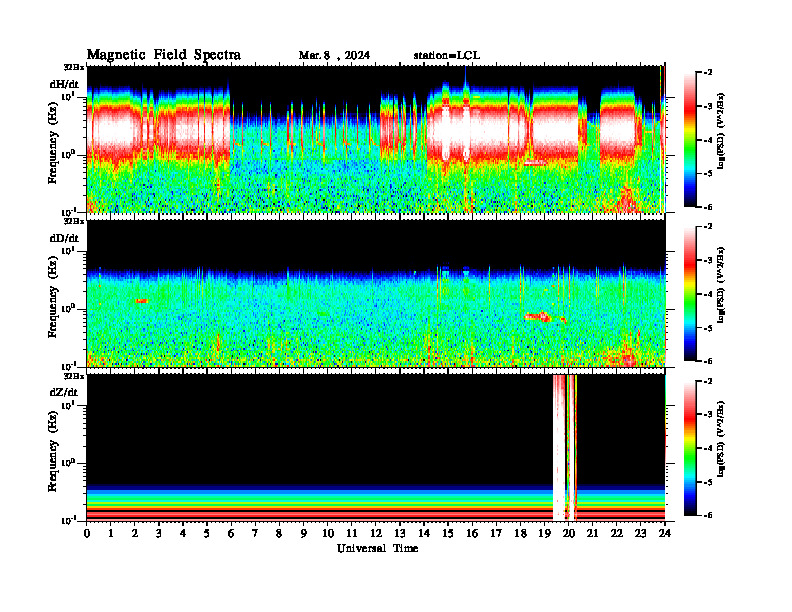This screenshot has height=612, width=792.
Task: Click the "8" hour tick label
Action: click(x=279, y=533)
